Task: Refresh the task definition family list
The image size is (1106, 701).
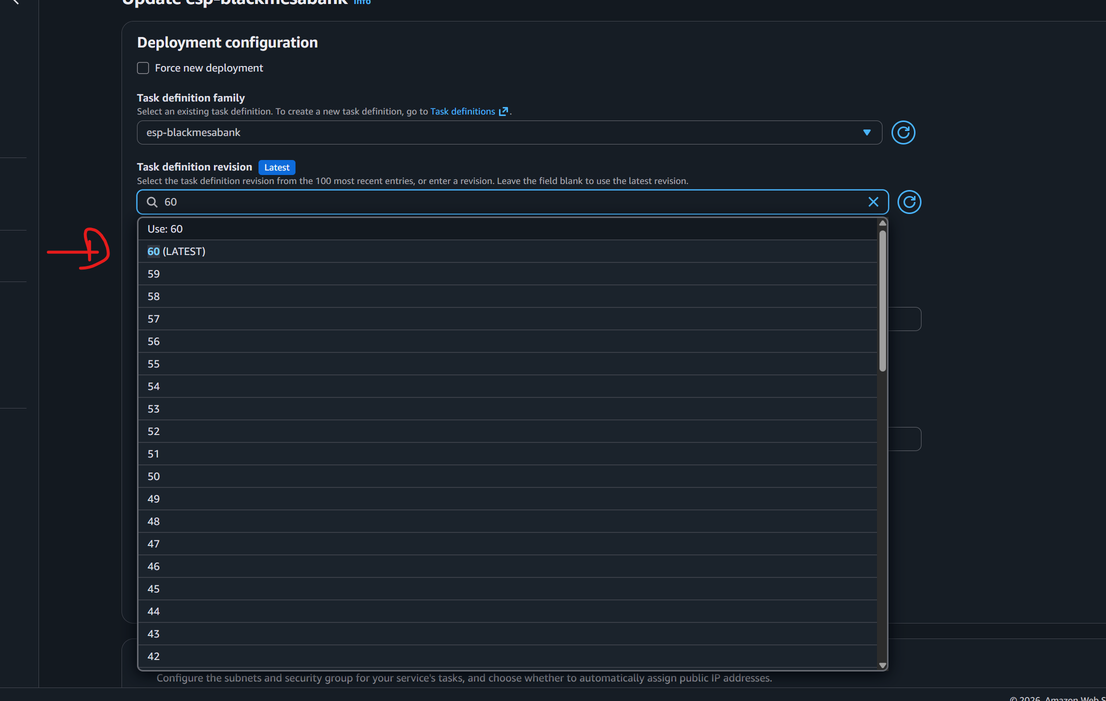Action: (x=903, y=132)
